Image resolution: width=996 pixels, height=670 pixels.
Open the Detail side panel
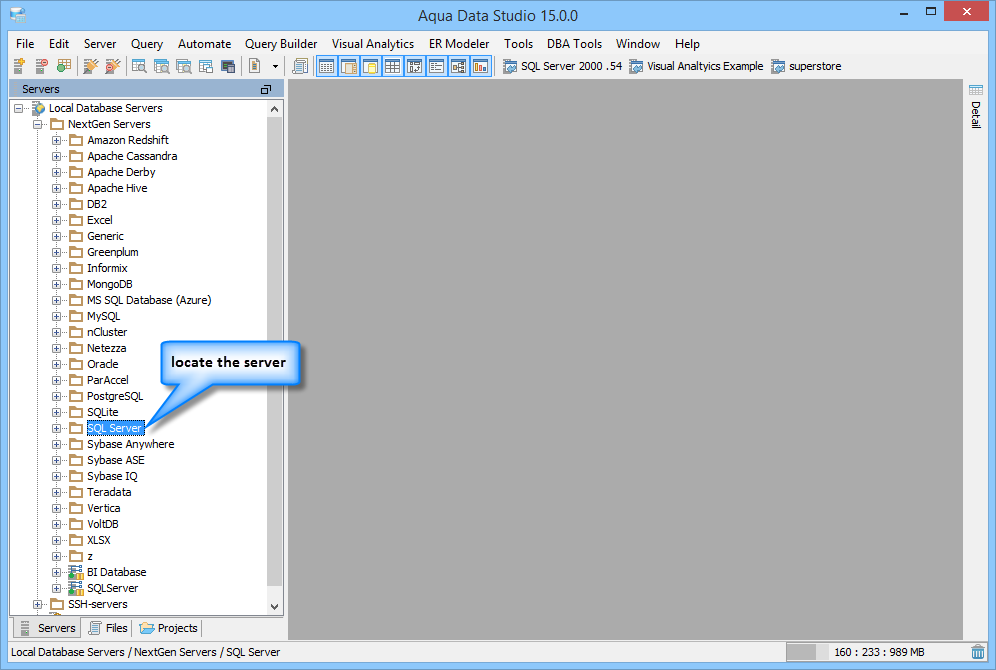pos(976,115)
